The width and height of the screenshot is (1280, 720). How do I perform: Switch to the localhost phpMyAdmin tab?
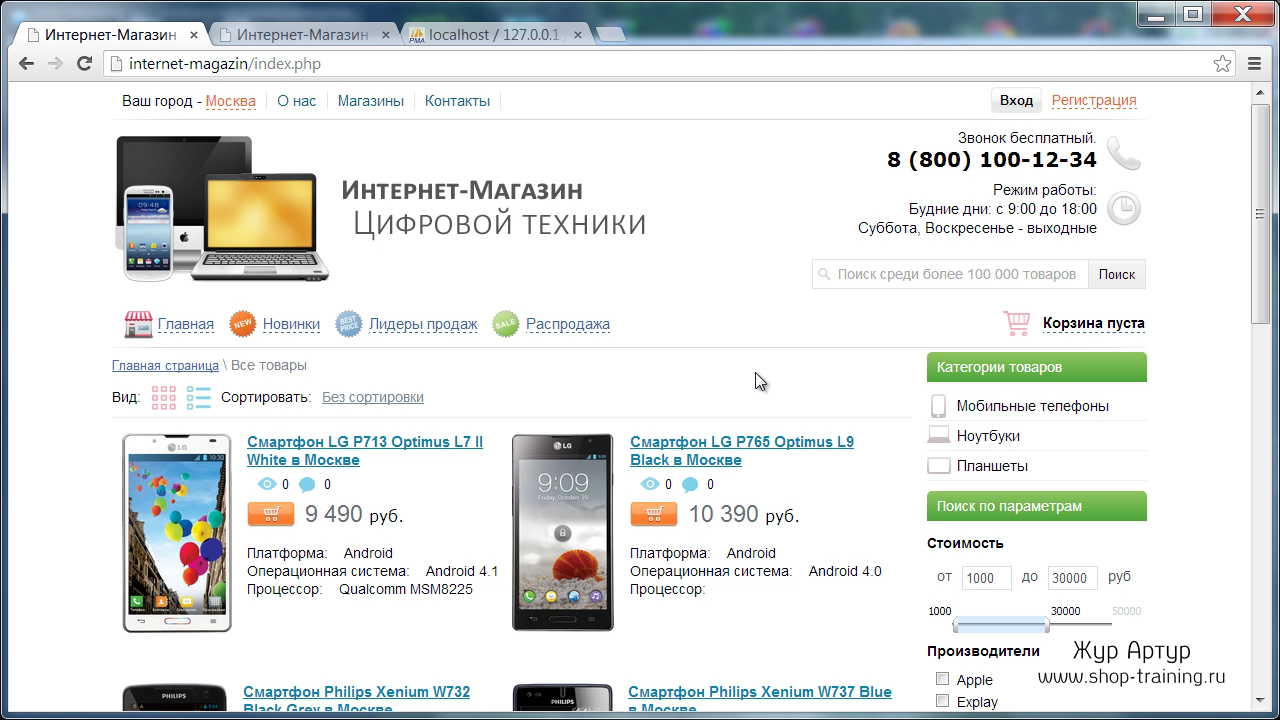tap(496, 34)
